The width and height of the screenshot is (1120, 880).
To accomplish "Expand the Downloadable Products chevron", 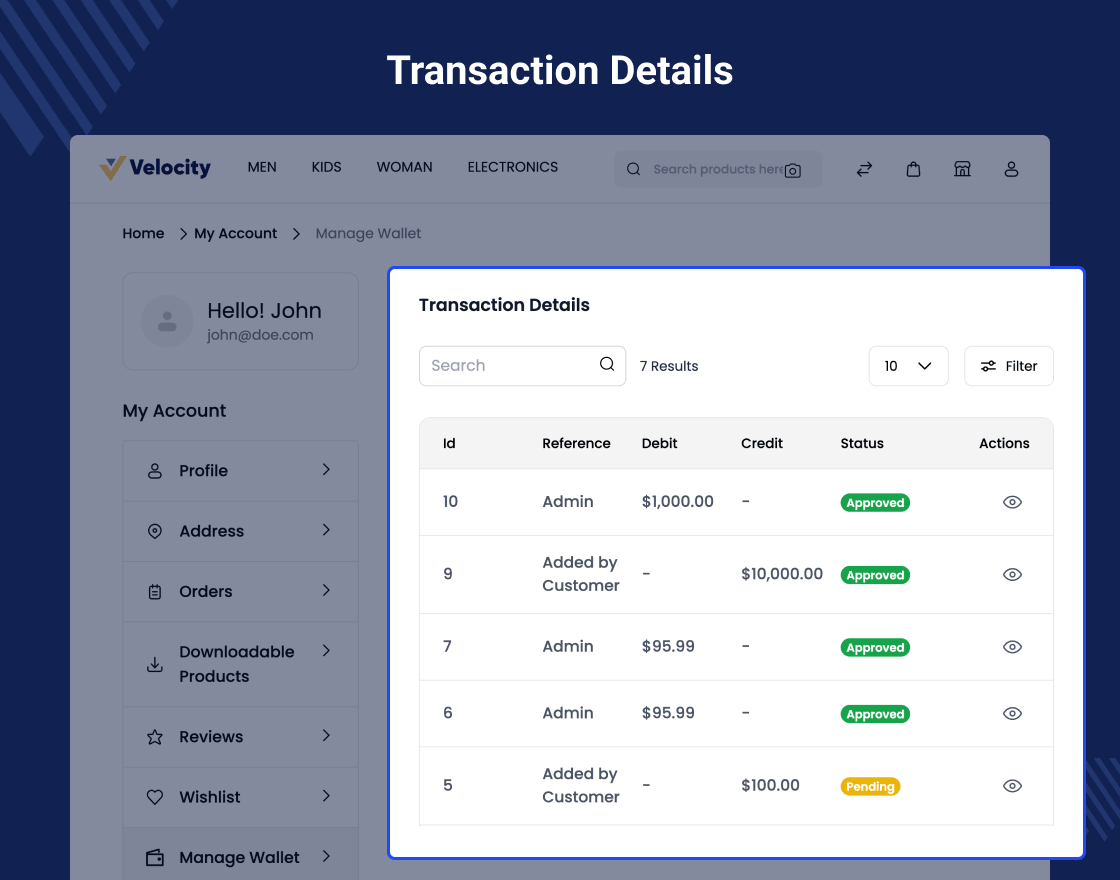I will [x=326, y=651].
